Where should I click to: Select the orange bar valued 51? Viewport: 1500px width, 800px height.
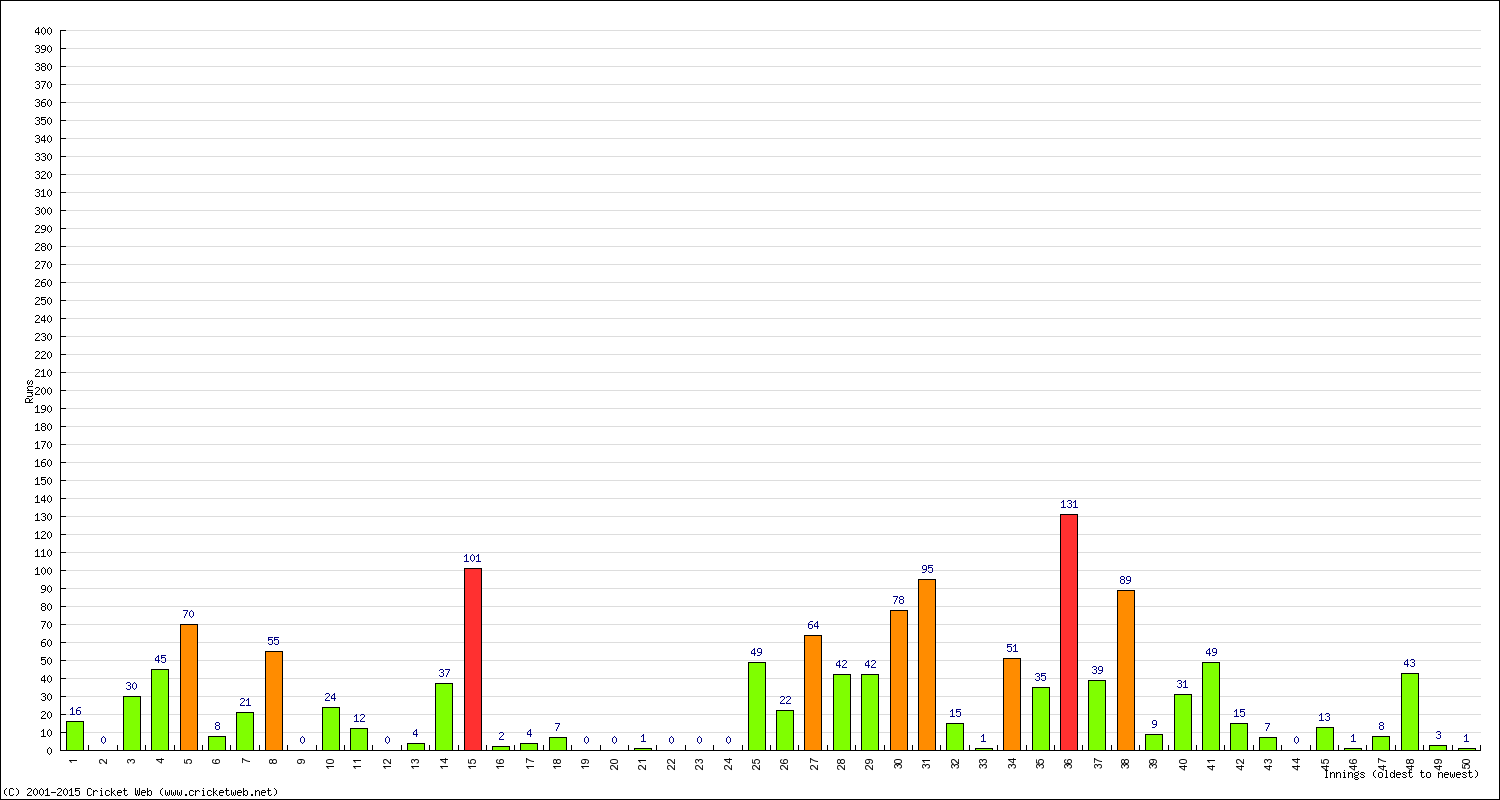coord(1012,704)
